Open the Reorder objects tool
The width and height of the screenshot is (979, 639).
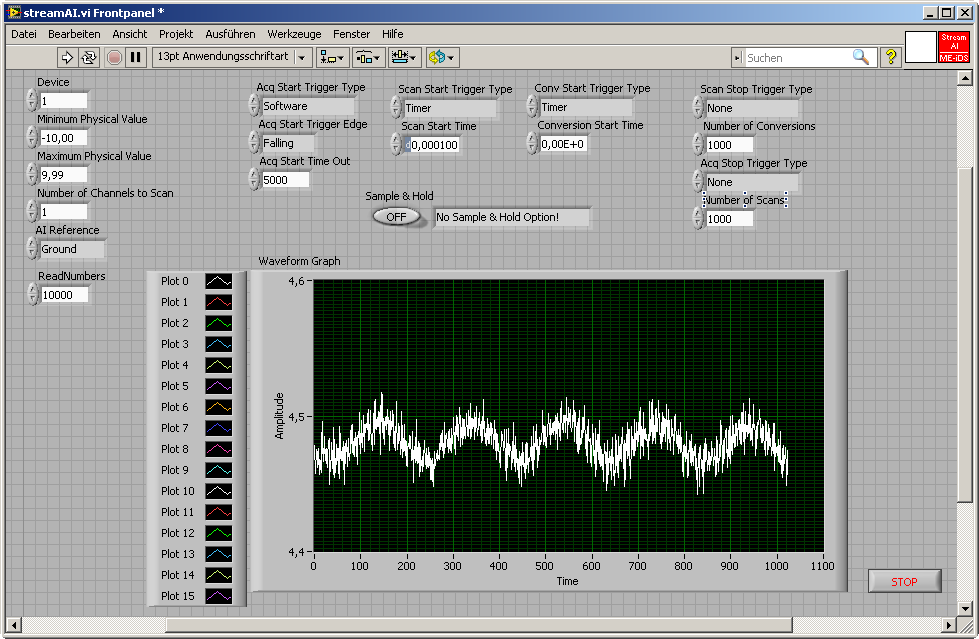coord(441,57)
